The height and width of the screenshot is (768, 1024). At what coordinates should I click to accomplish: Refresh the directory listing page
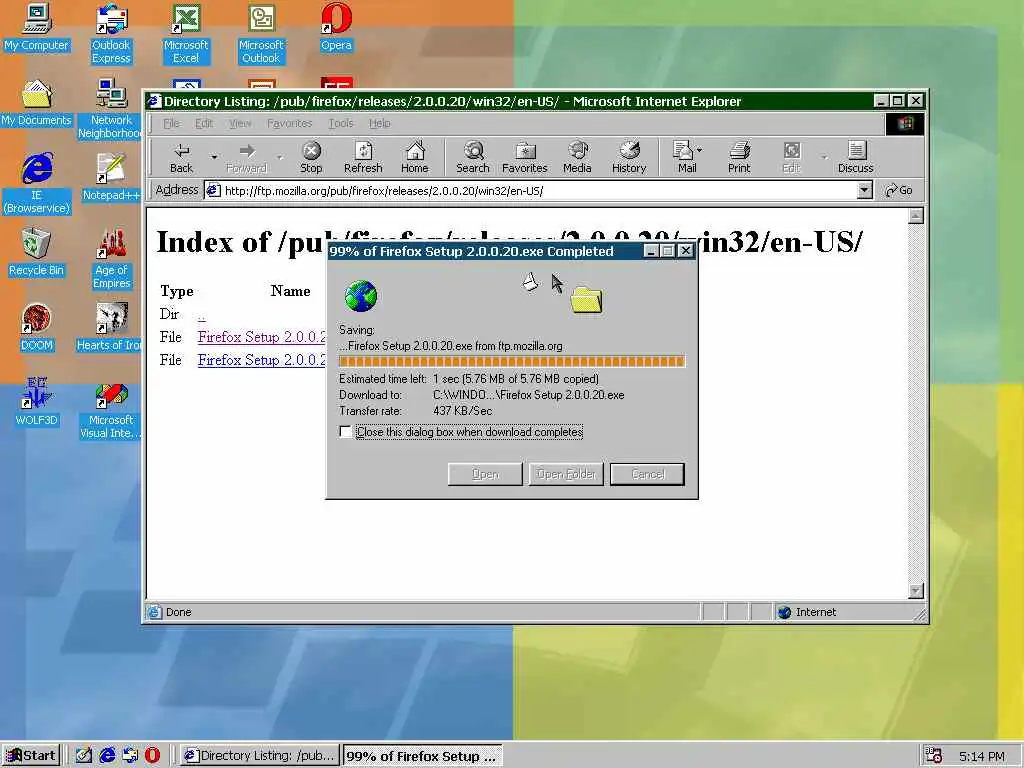(x=363, y=157)
